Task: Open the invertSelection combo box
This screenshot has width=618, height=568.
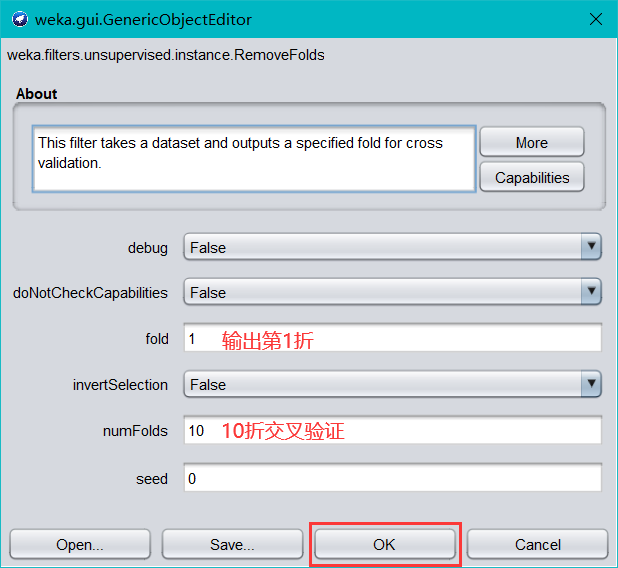Action: point(393,384)
